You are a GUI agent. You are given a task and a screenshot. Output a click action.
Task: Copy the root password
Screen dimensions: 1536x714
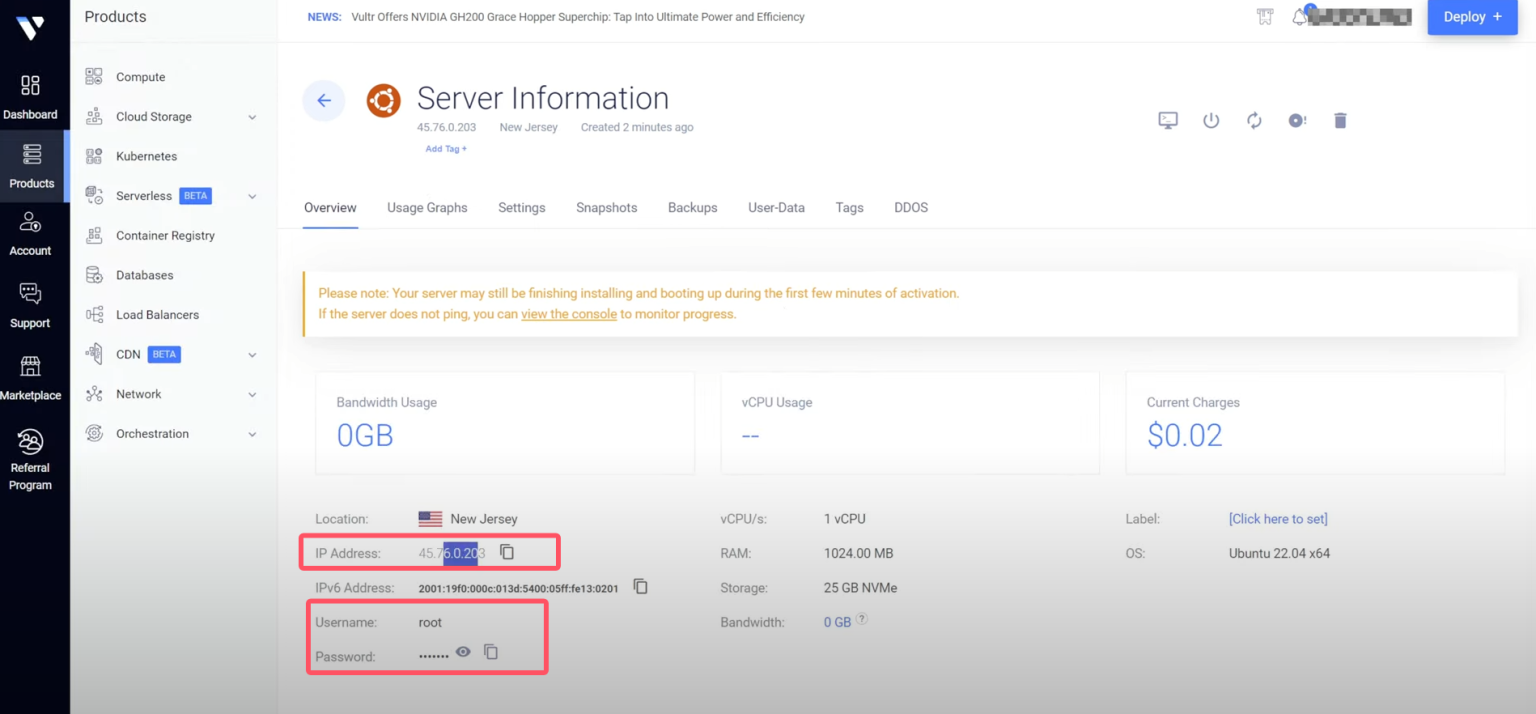pyautogui.click(x=491, y=652)
